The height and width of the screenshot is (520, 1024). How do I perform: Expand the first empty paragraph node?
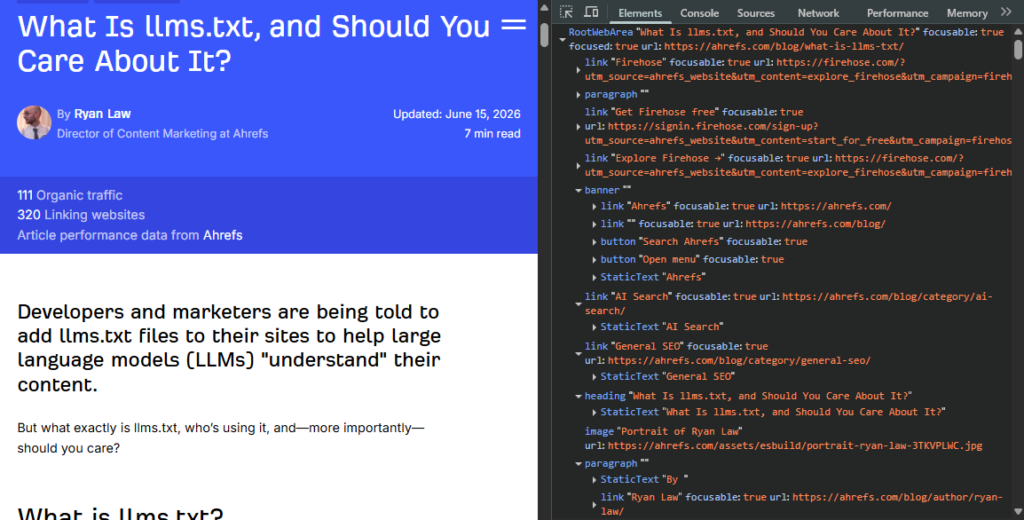click(x=578, y=95)
